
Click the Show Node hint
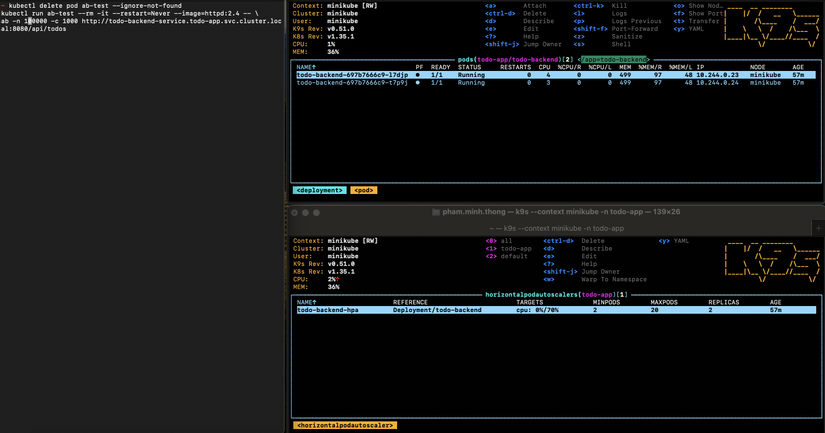(698, 6)
